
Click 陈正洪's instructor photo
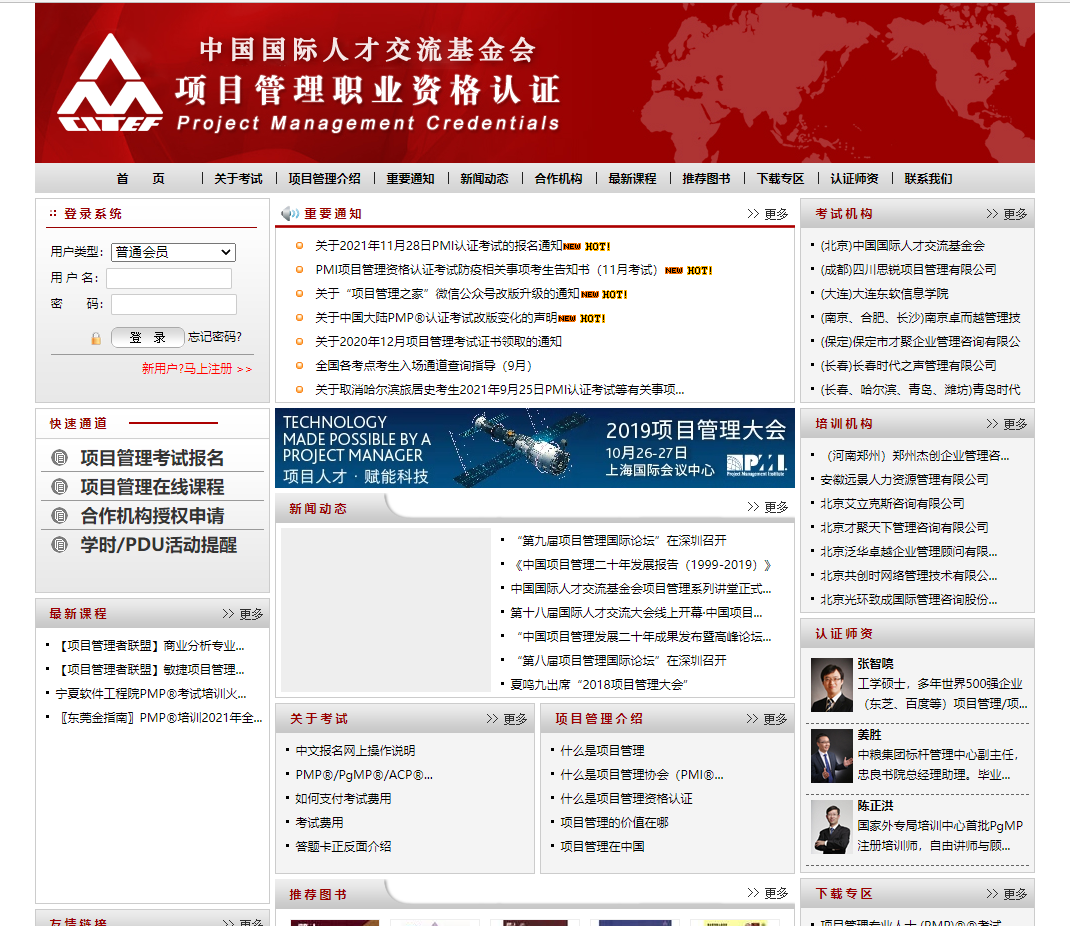(x=832, y=827)
